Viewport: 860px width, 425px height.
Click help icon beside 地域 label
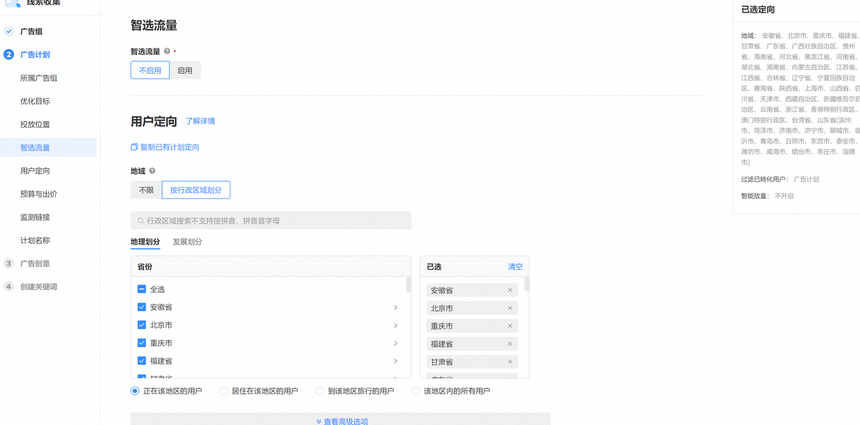click(152, 171)
